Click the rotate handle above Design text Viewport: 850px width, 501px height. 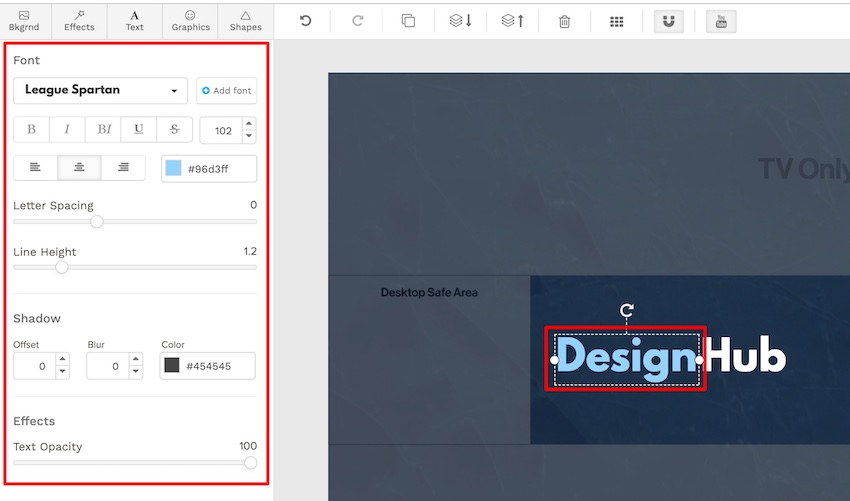click(627, 310)
